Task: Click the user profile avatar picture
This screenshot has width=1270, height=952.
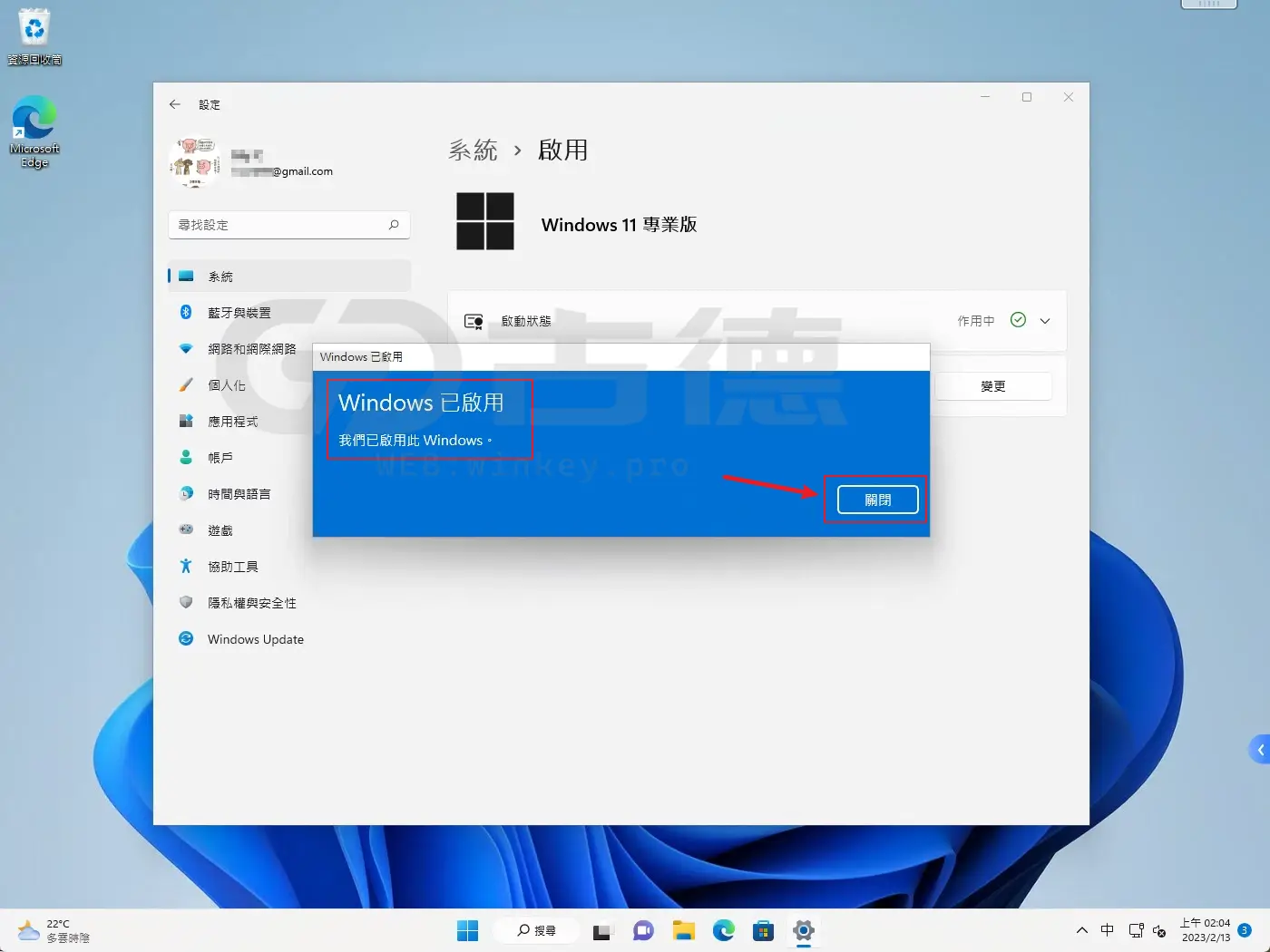Action: [194, 163]
